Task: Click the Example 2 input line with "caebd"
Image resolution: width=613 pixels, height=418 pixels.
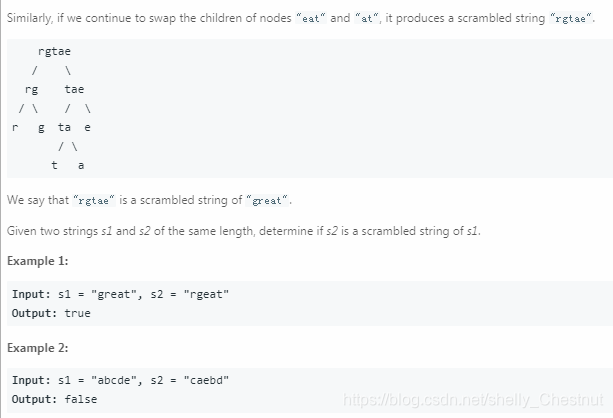Action: (x=120, y=380)
